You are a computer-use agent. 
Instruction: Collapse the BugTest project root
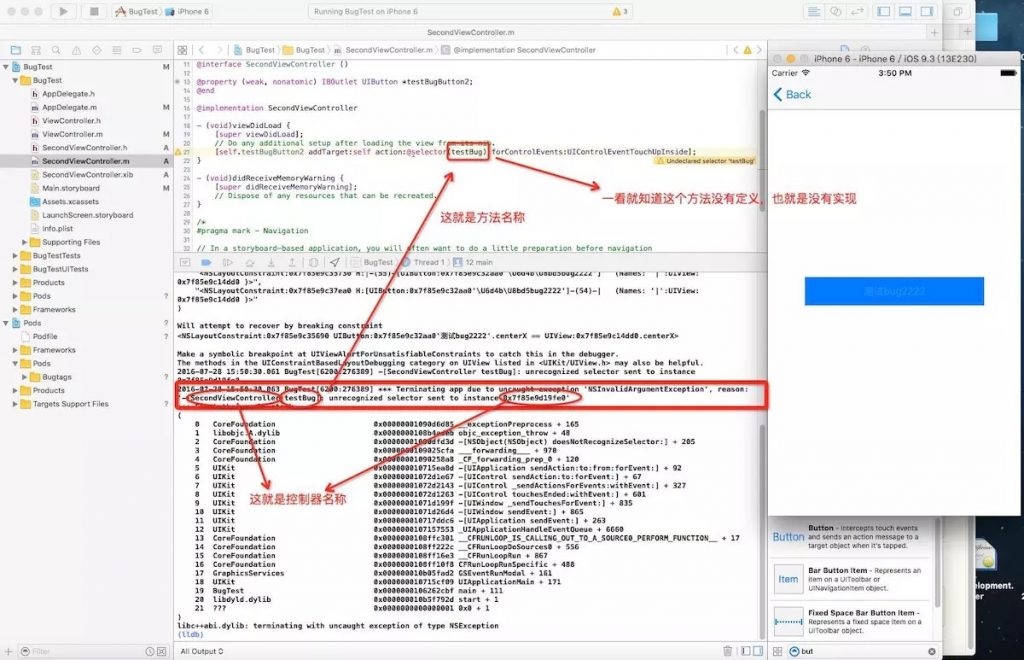[6, 67]
